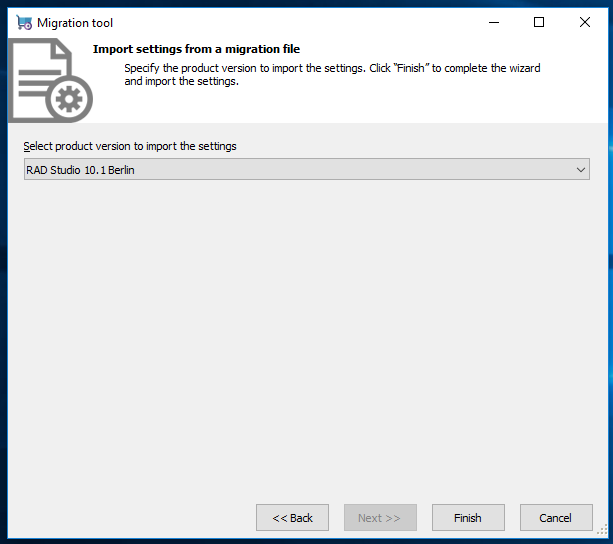This screenshot has width=613, height=544.
Task: Click the document settings wizard icon
Action: point(50,80)
